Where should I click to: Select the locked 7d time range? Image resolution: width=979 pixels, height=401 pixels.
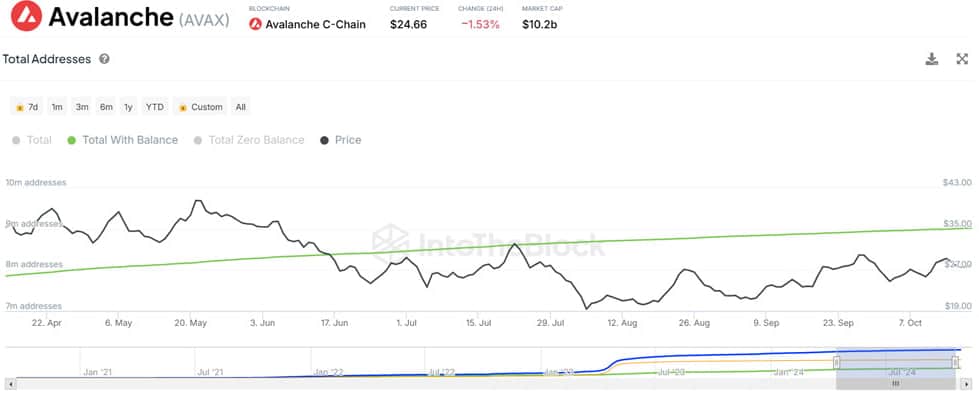click(27, 107)
